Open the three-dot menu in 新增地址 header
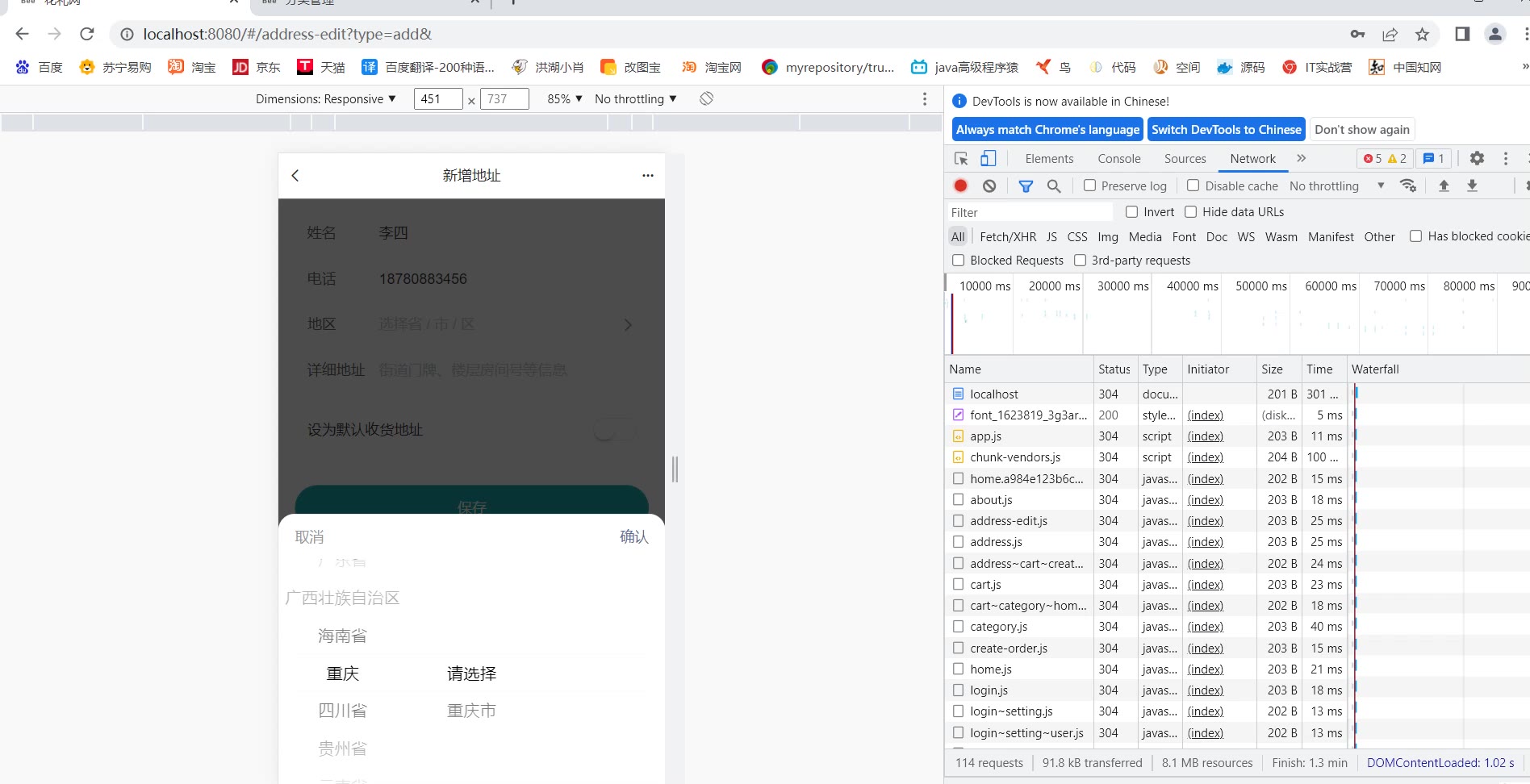Image resolution: width=1530 pixels, height=784 pixels. coord(648,175)
